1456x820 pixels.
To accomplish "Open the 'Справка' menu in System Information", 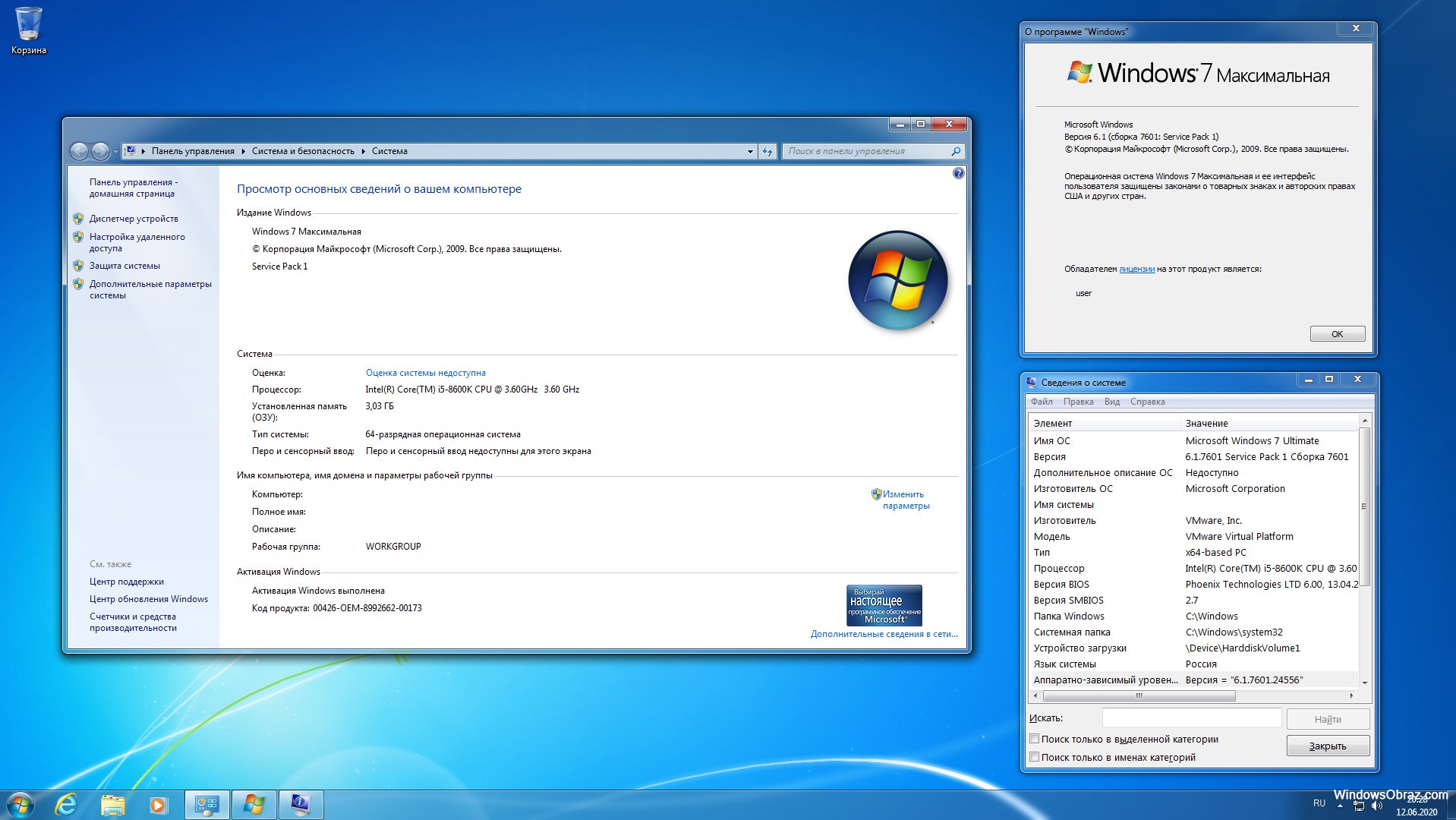I will 1147,402.
